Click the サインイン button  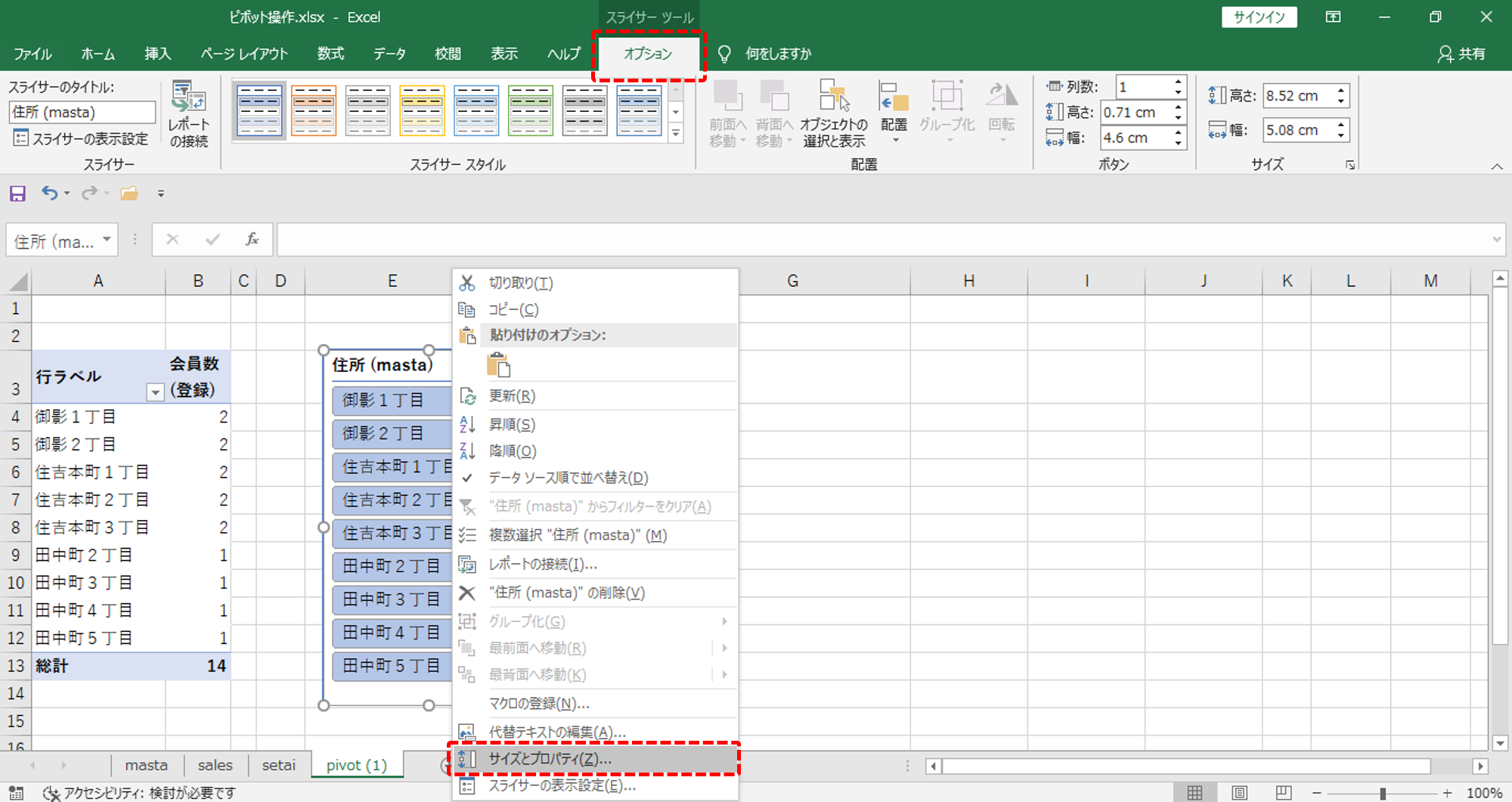click(x=1259, y=17)
